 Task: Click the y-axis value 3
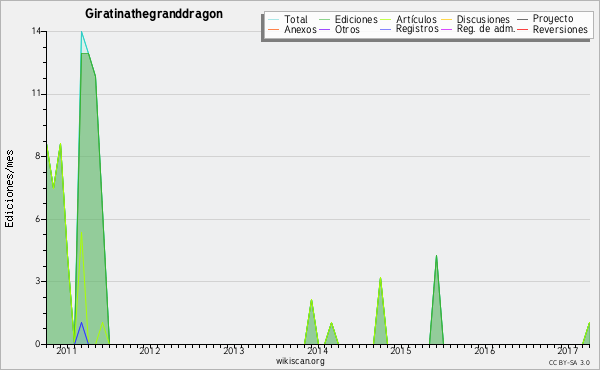click(x=38, y=281)
